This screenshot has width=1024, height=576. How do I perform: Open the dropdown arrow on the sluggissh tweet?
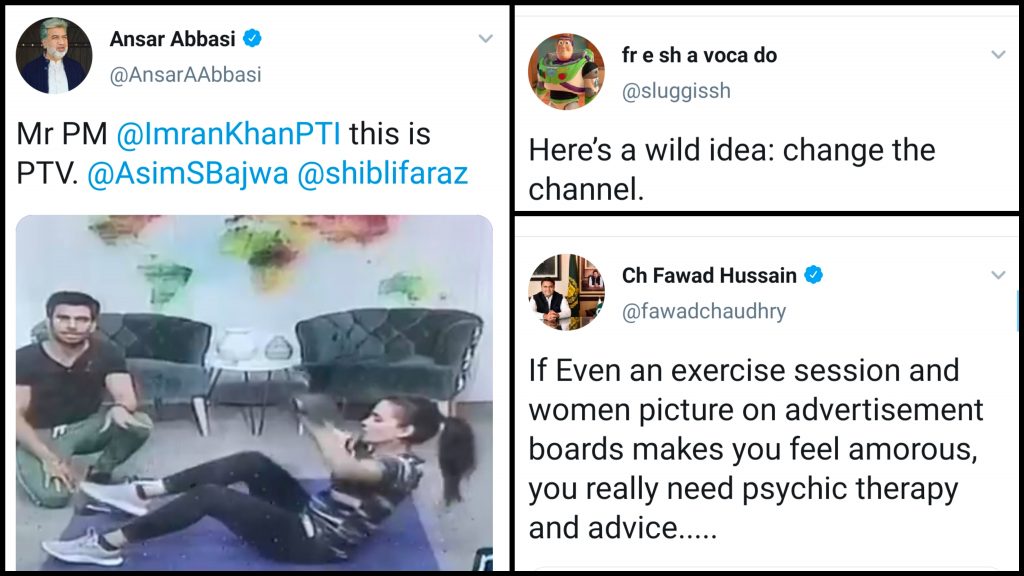pyautogui.click(x=998, y=55)
